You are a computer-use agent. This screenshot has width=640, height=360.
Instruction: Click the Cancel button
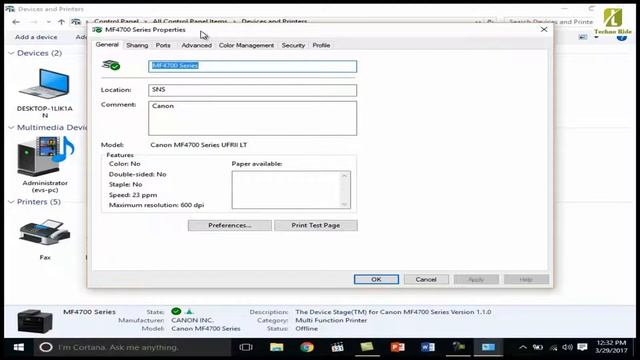[426, 279]
